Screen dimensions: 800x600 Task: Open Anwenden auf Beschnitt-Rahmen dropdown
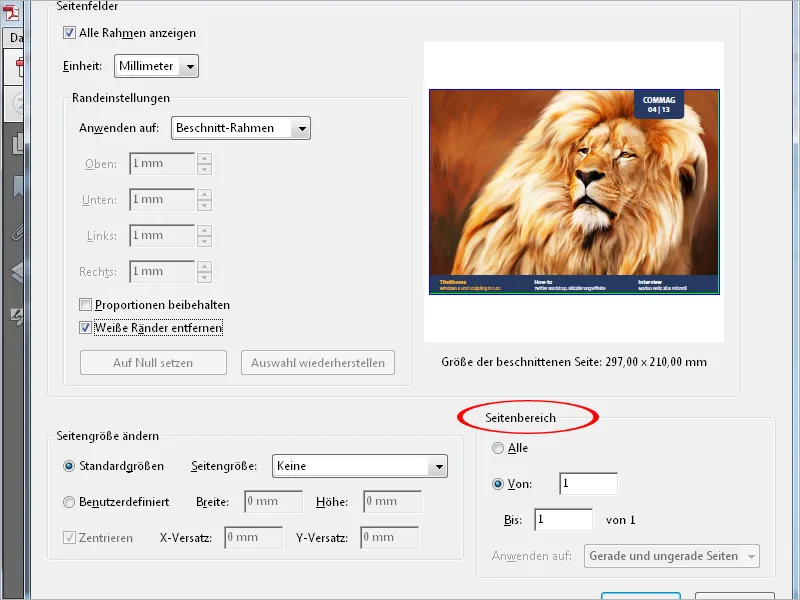pos(241,128)
